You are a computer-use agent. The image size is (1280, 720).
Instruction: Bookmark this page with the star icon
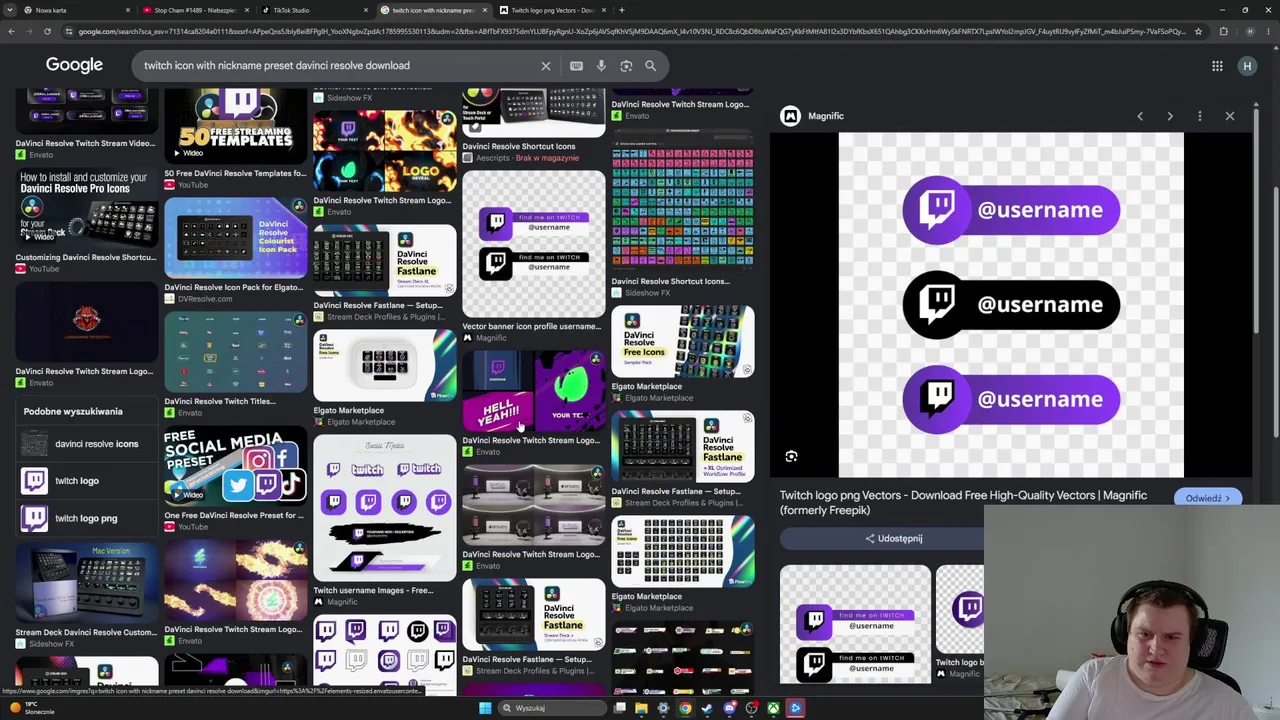point(1198,31)
